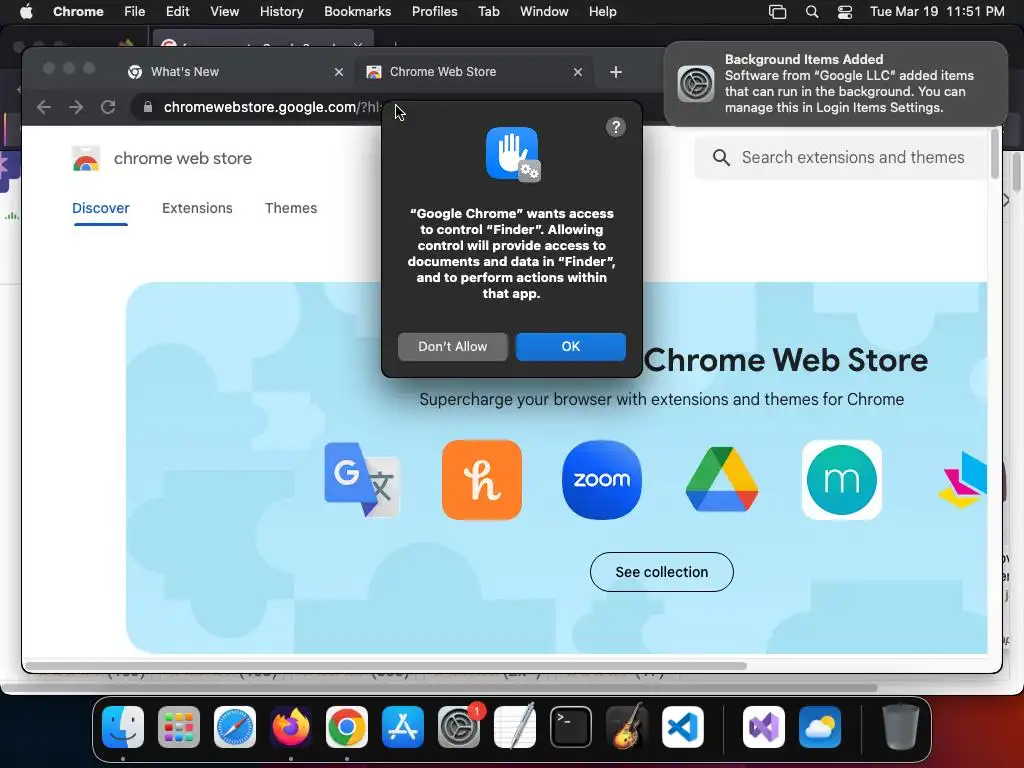Open the Zoom extension icon

(x=601, y=480)
